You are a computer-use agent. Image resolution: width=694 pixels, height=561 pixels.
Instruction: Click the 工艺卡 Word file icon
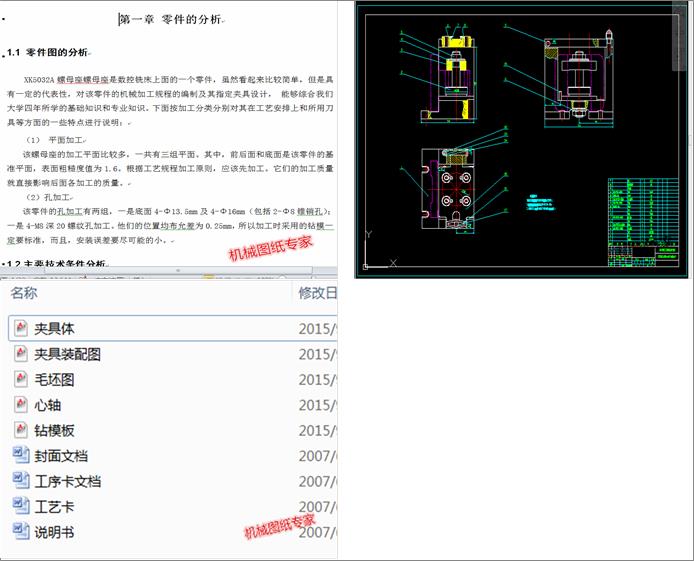21,506
